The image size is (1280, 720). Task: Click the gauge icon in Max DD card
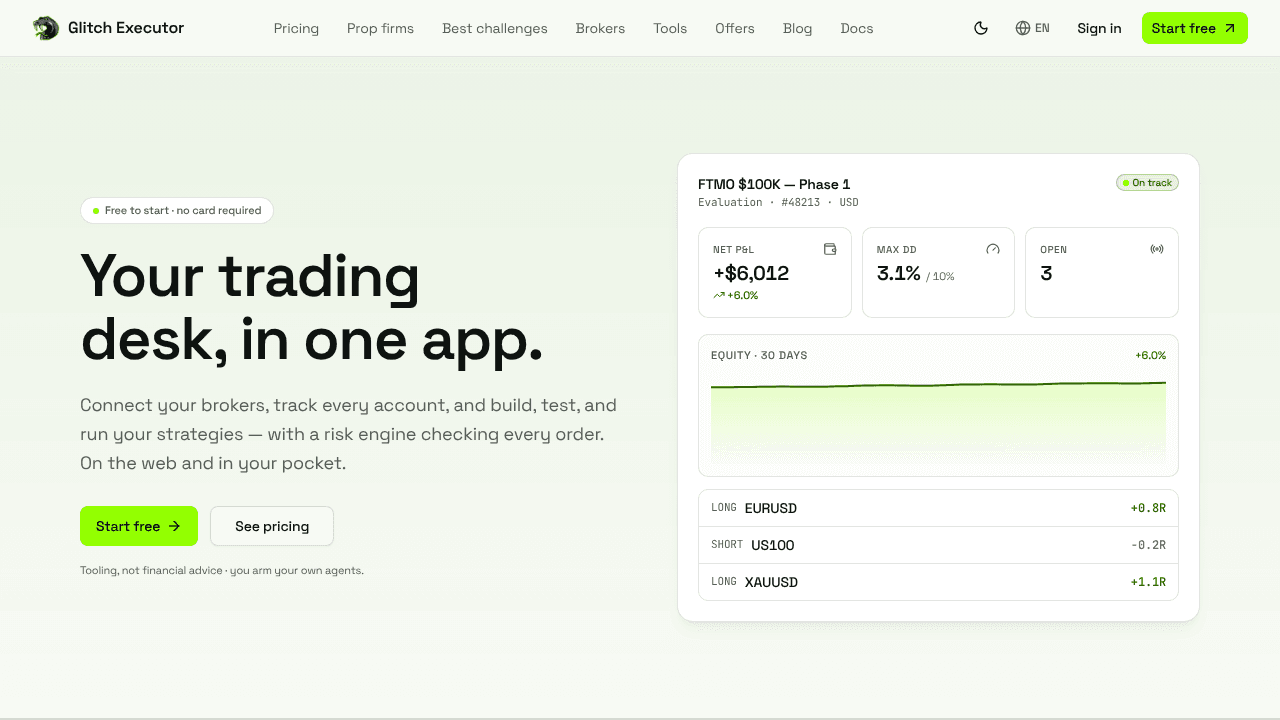click(x=993, y=249)
